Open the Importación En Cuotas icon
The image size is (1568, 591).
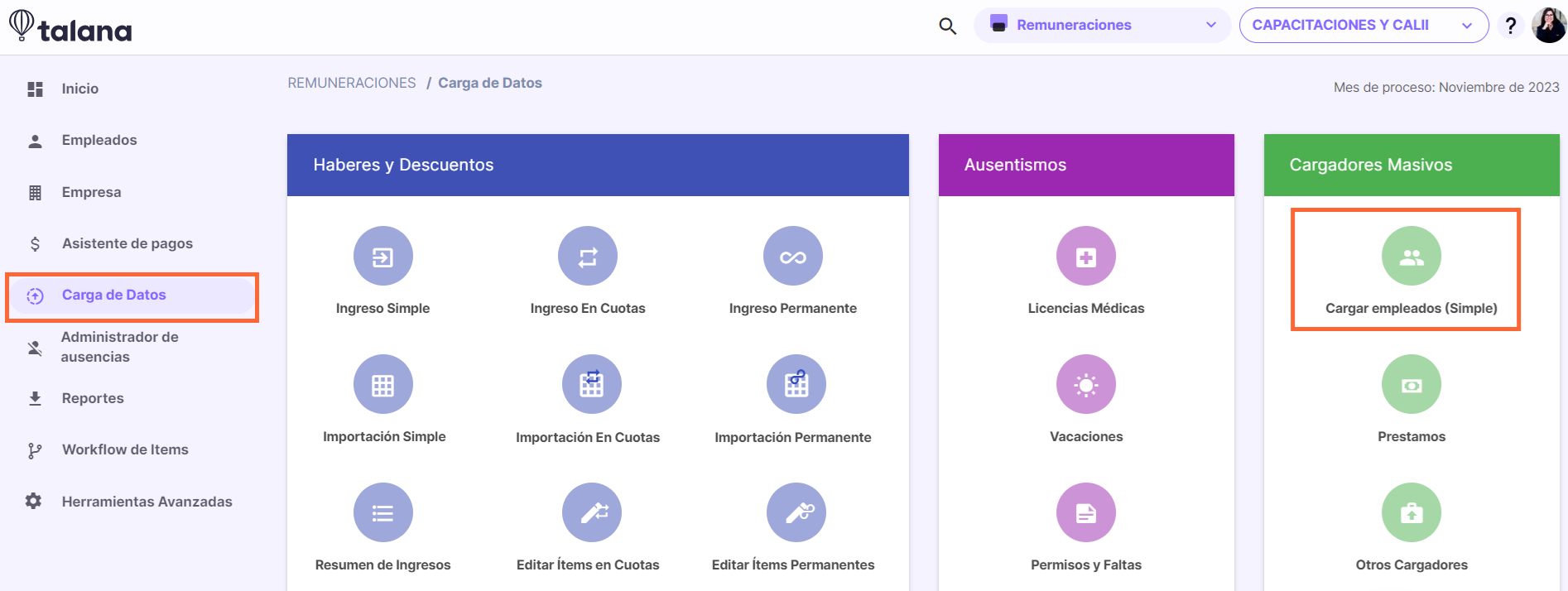point(591,384)
